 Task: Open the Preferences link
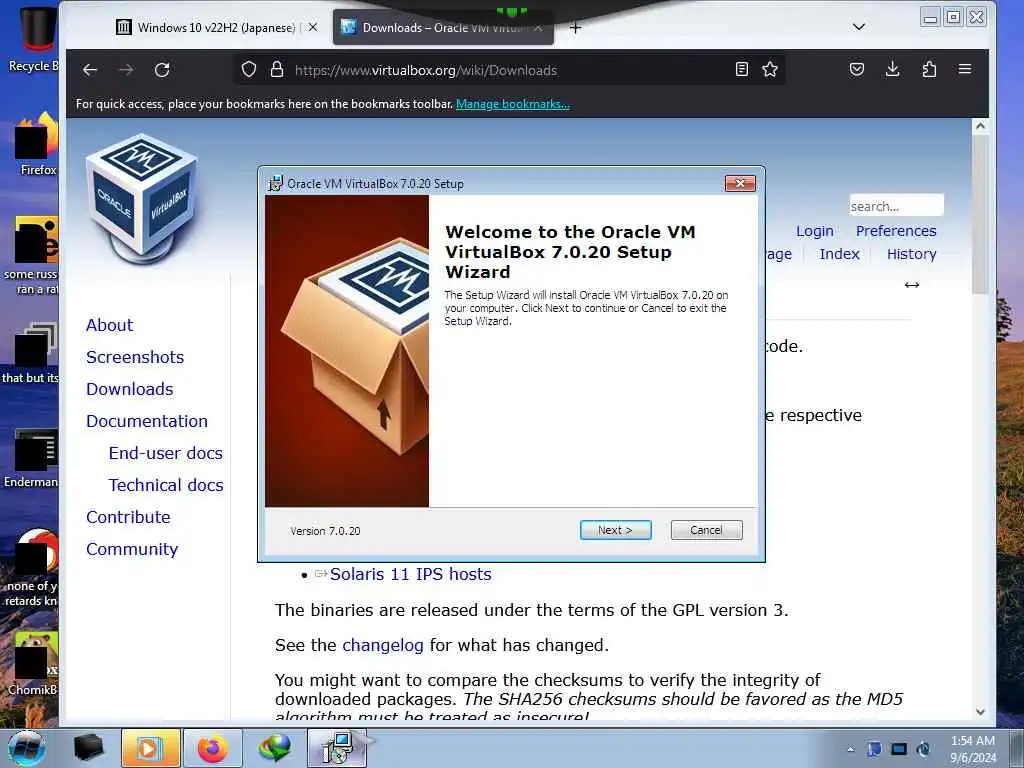click(x=896, y=231)
